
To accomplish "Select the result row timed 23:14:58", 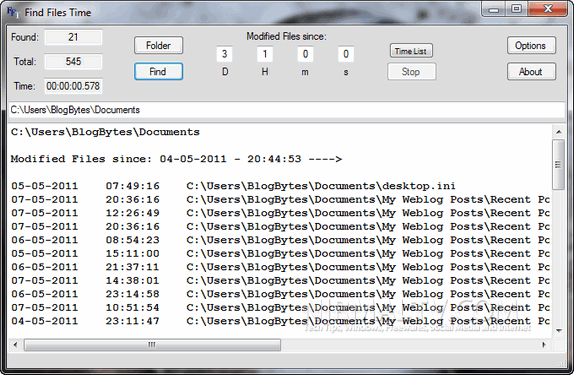I will pos(280,294).
